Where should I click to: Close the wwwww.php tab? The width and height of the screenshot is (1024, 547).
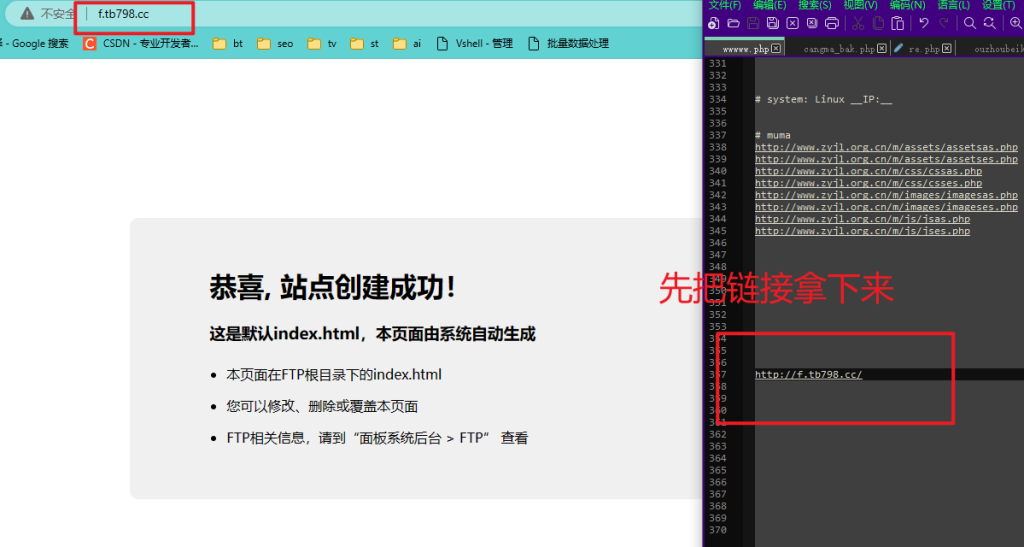777,48
